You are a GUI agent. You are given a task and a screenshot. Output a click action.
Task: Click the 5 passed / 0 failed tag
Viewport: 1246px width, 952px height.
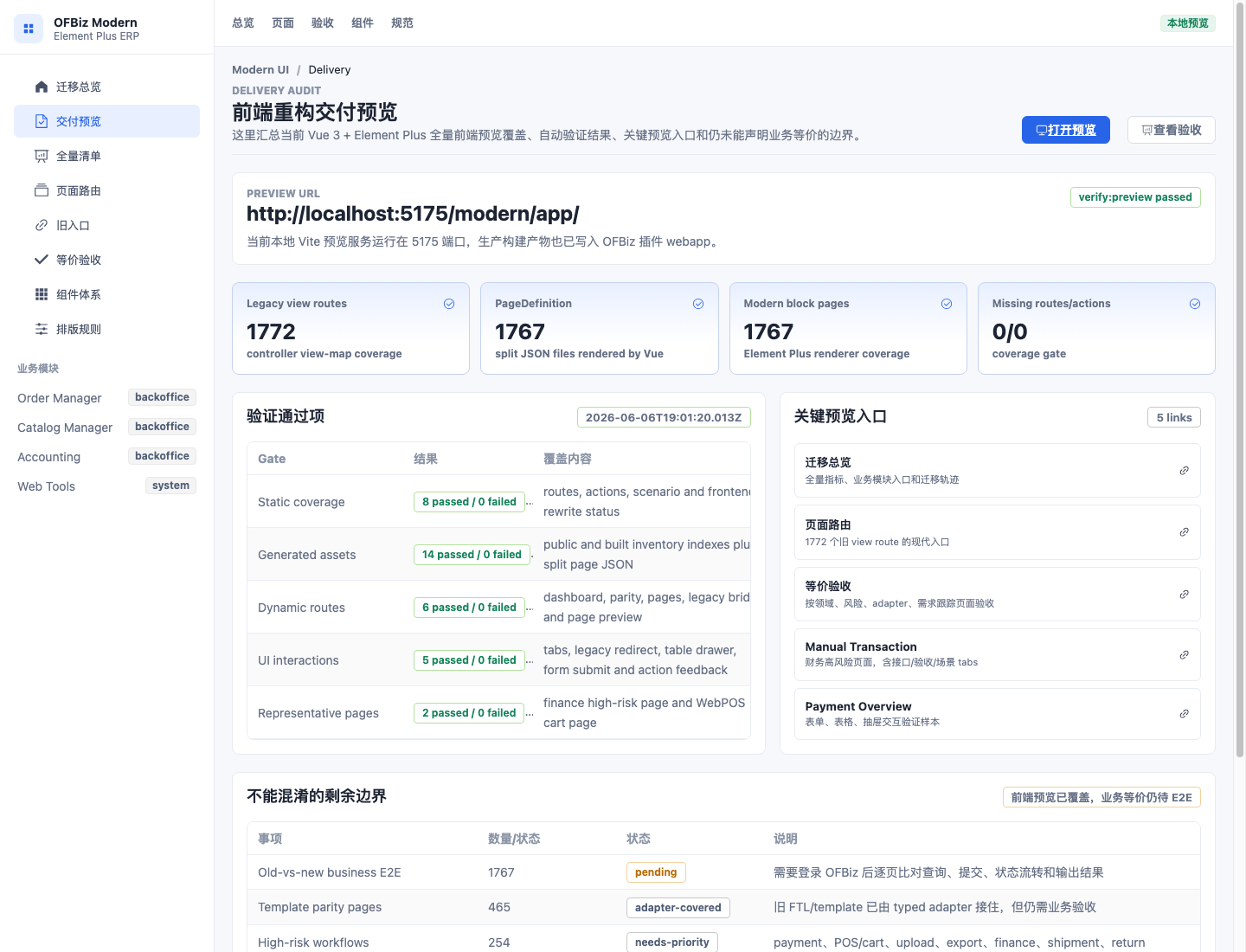pyautogui.click(x=469, y=660)
